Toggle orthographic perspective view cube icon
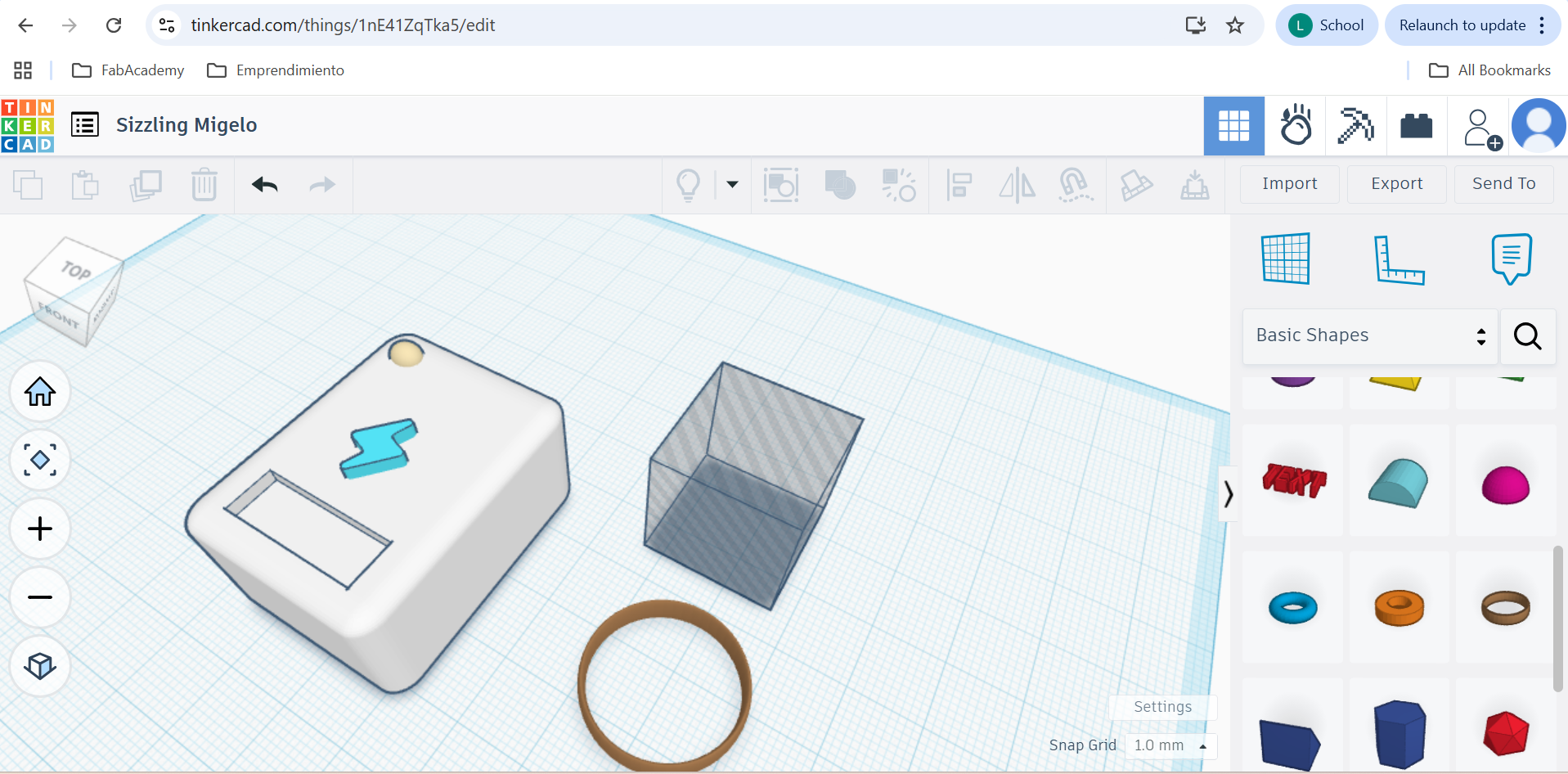The height and width of the screenshot is (774, 1568). 40,667
